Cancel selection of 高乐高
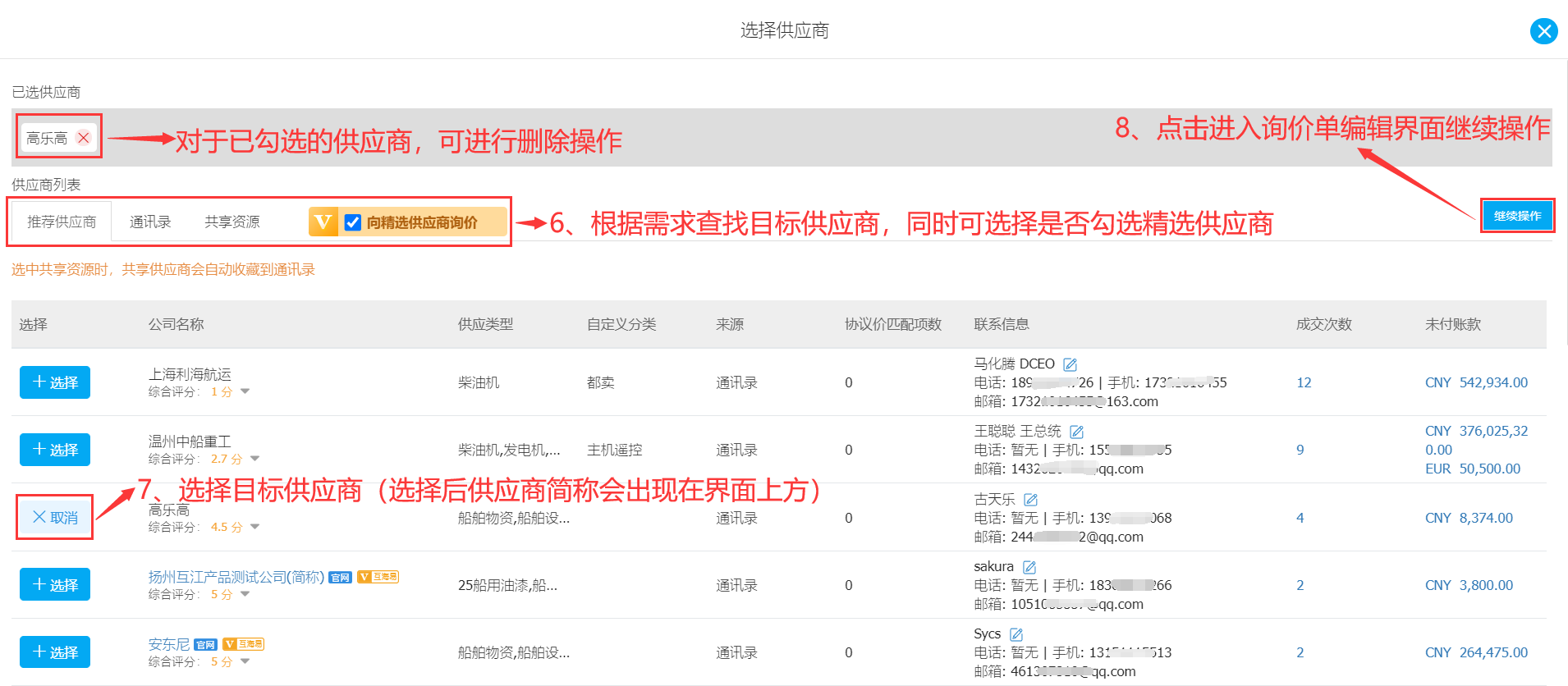1568x686 pixels. 55,517
